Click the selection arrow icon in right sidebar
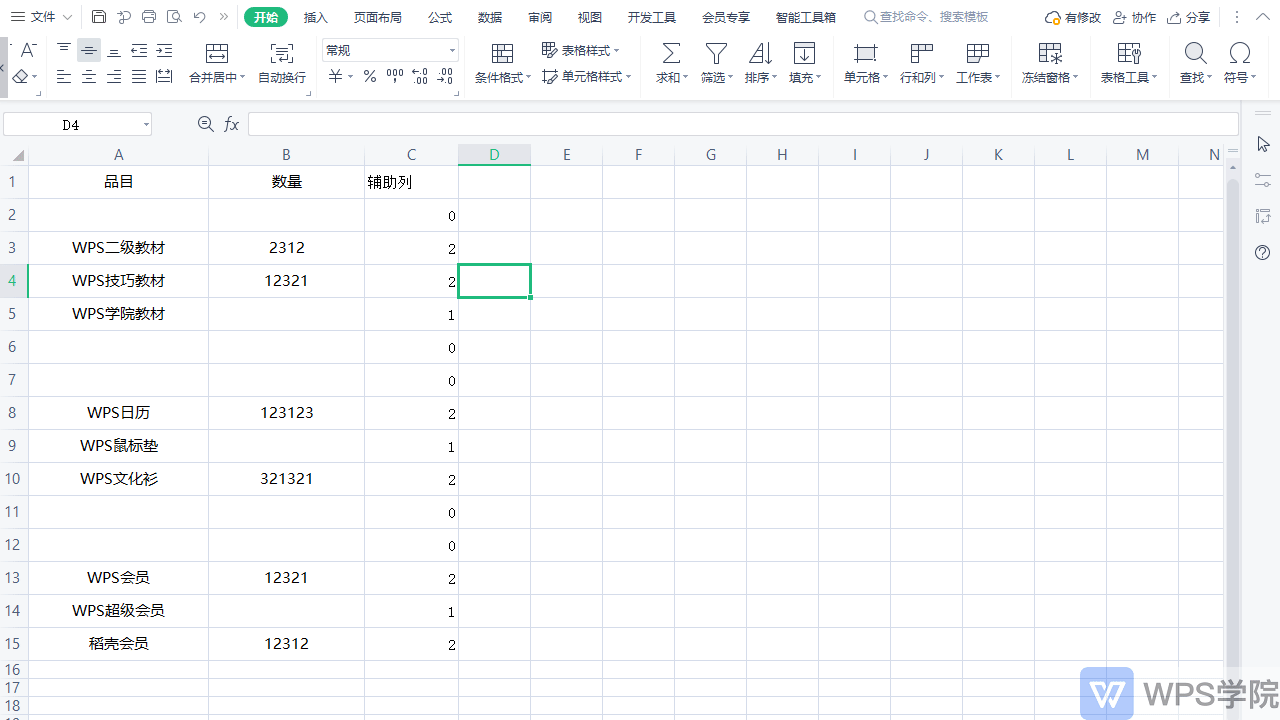 1263,145
